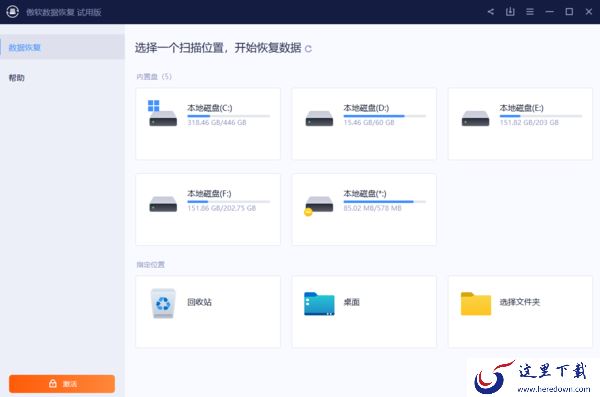Close the application window
Screen dimensions: 600x397
coord(589,12)
